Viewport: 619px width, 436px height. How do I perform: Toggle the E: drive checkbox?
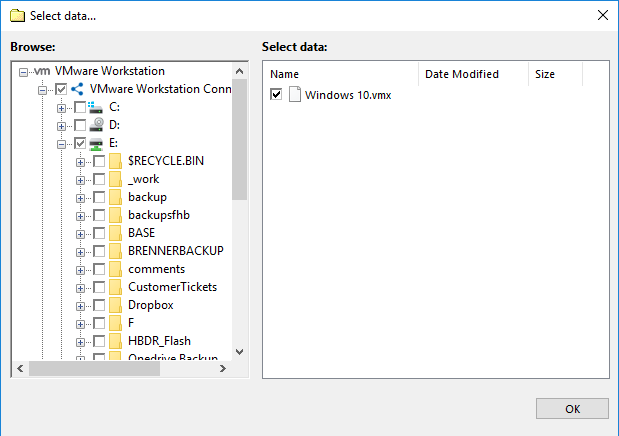tap(80, 143)
